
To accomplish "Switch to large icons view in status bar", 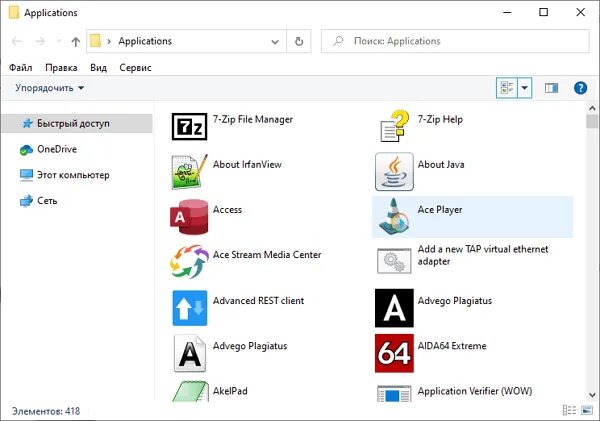I will (x=587, y=410).
